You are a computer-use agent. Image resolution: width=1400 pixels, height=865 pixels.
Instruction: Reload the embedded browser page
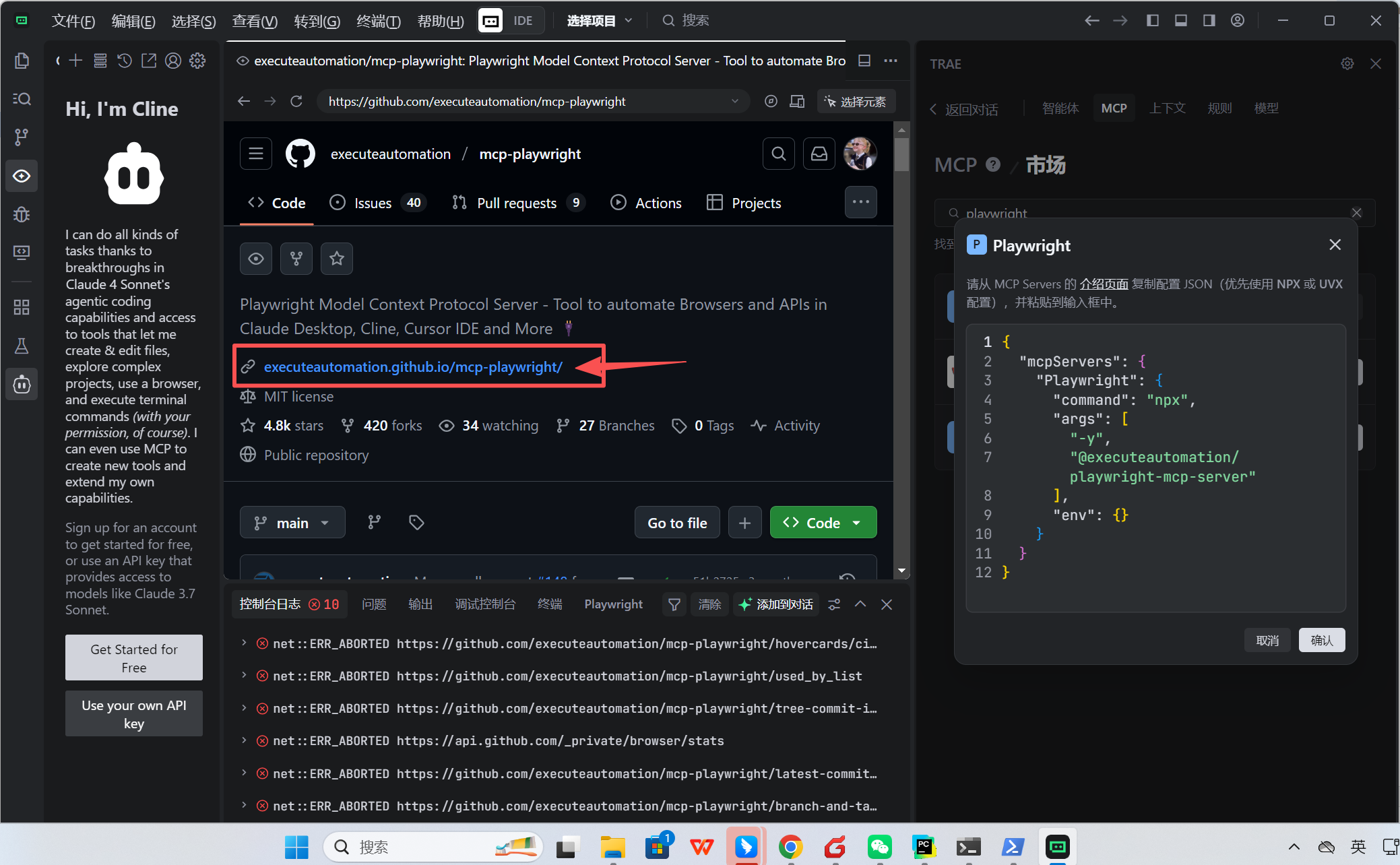click(x=296, y=102)
